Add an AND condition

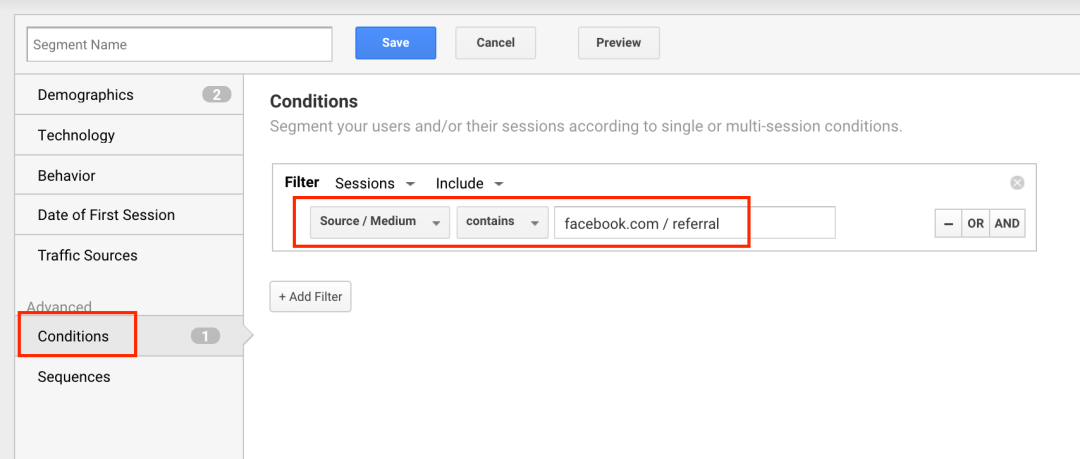point(1007,224)
